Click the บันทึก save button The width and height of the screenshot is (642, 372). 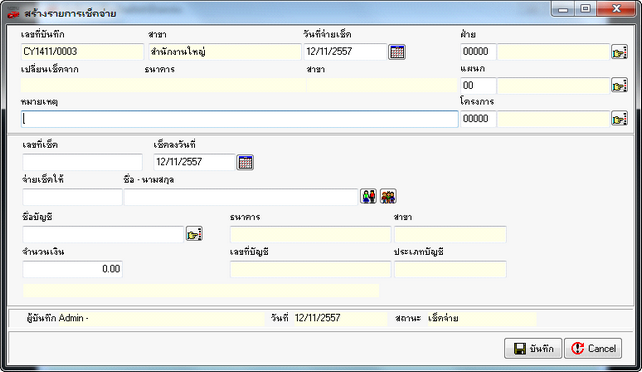pyautogui.click(x=533, y=349)
